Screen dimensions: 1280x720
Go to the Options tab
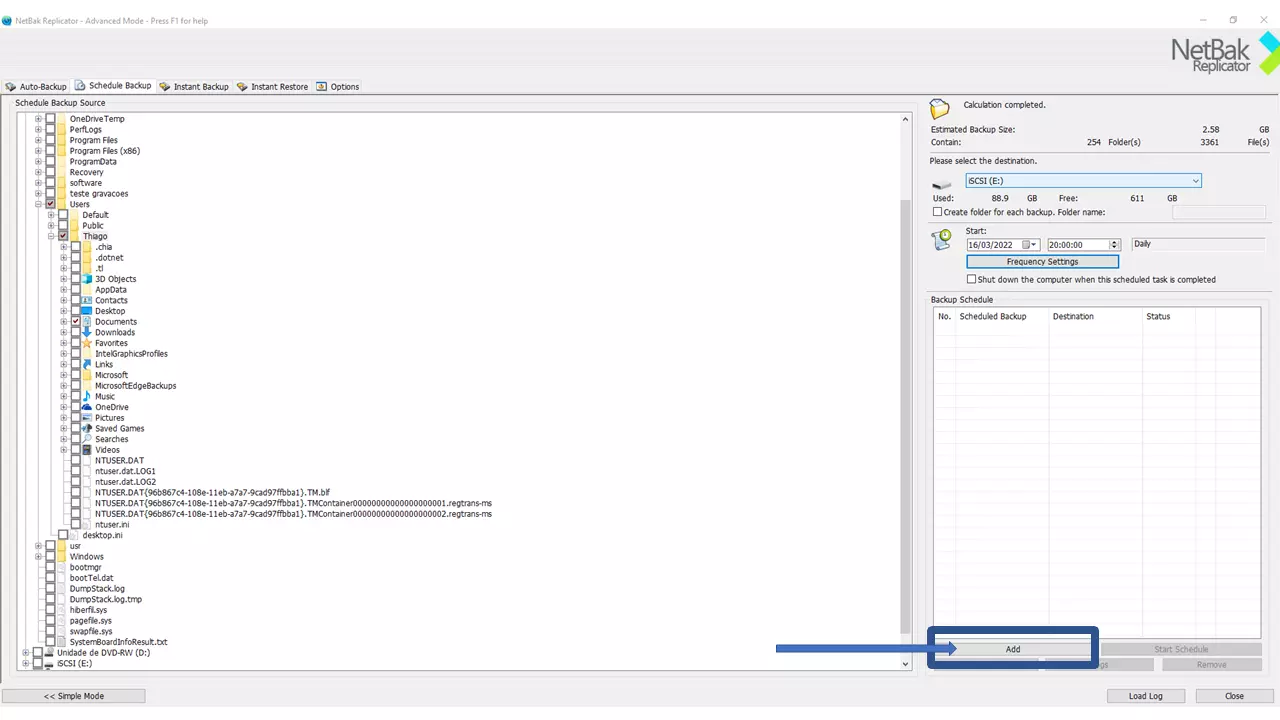click(x=338, y=87)
